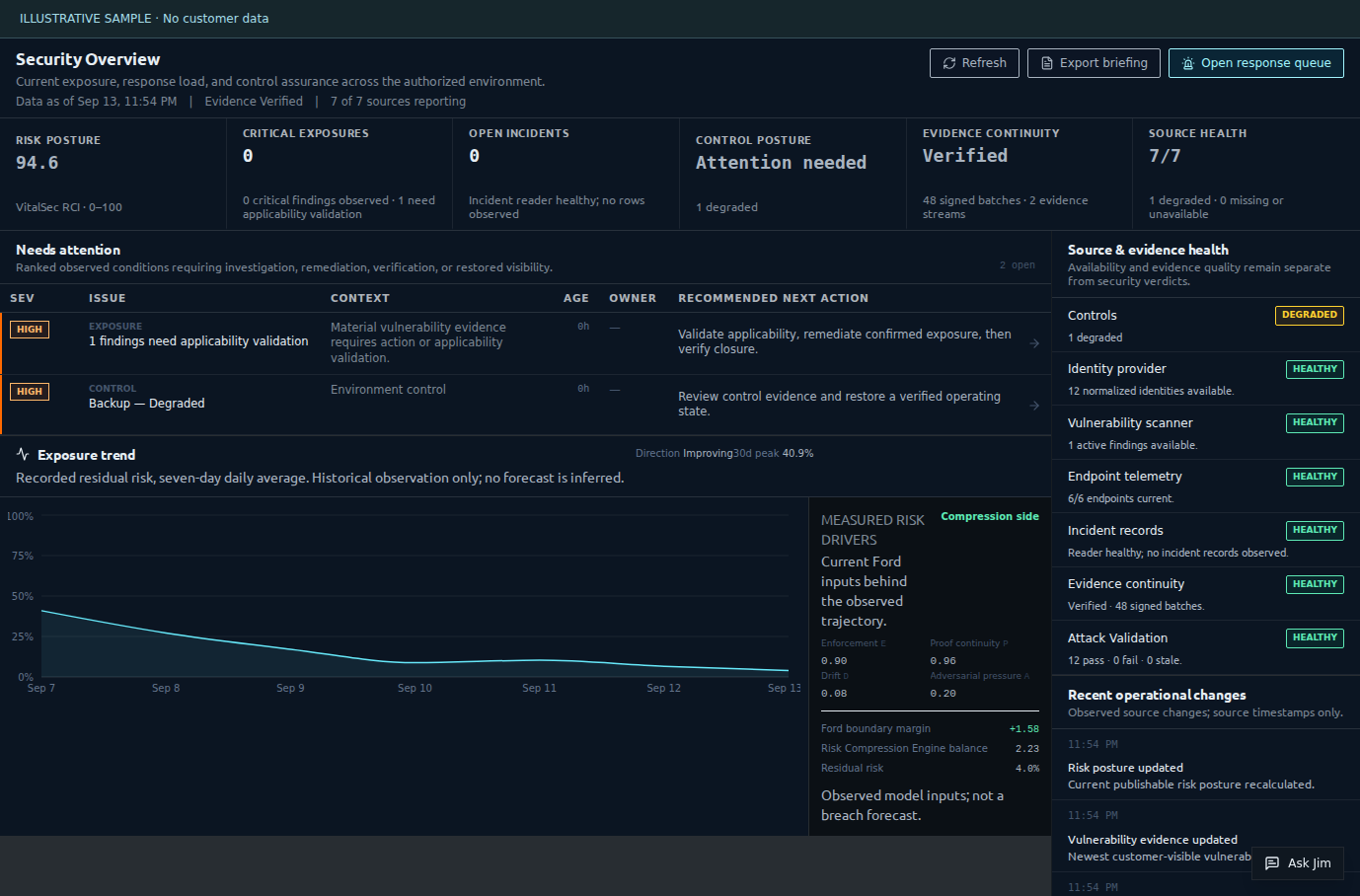
Task: Click the Risk Compression Engine balance value 2.23
Action: click(1027, 749)
